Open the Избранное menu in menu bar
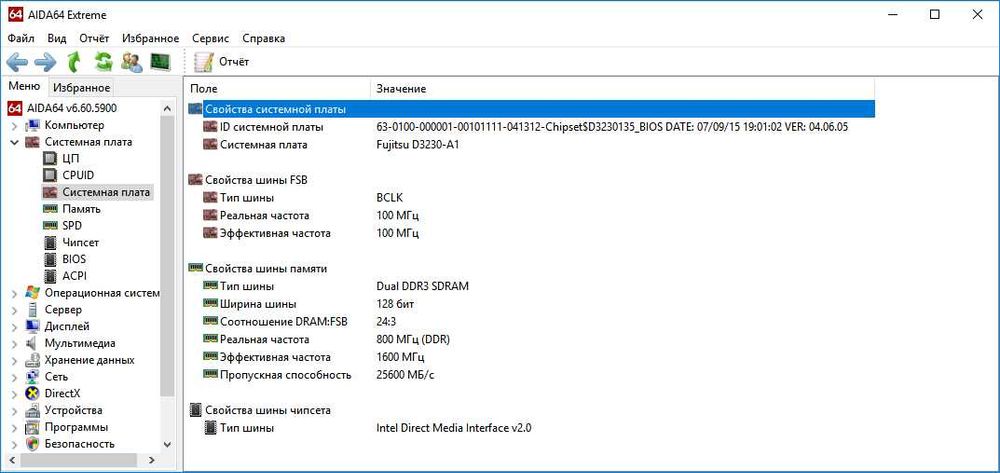 [x=151, y=38]
